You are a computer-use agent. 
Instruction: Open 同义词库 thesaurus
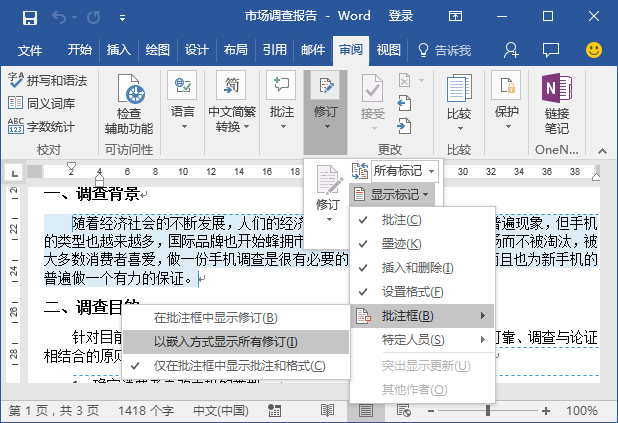tap(41, 103)
